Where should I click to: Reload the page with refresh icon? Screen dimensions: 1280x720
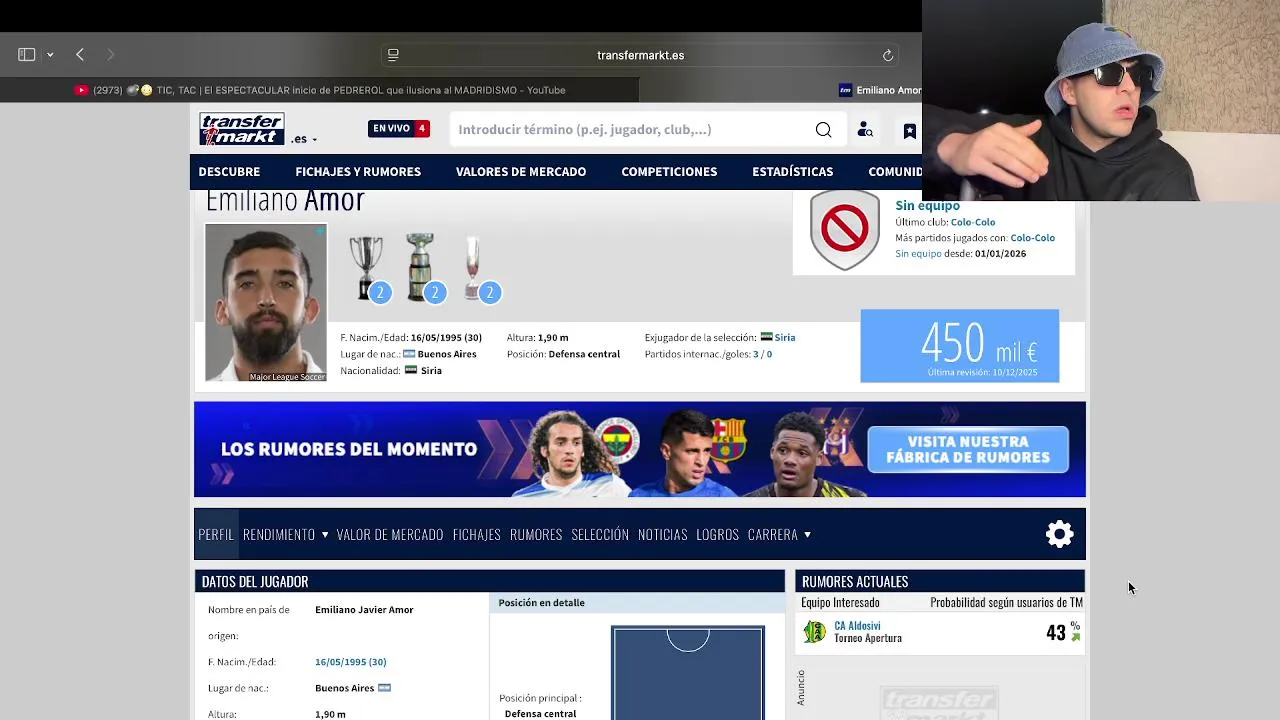pos(887,55)
